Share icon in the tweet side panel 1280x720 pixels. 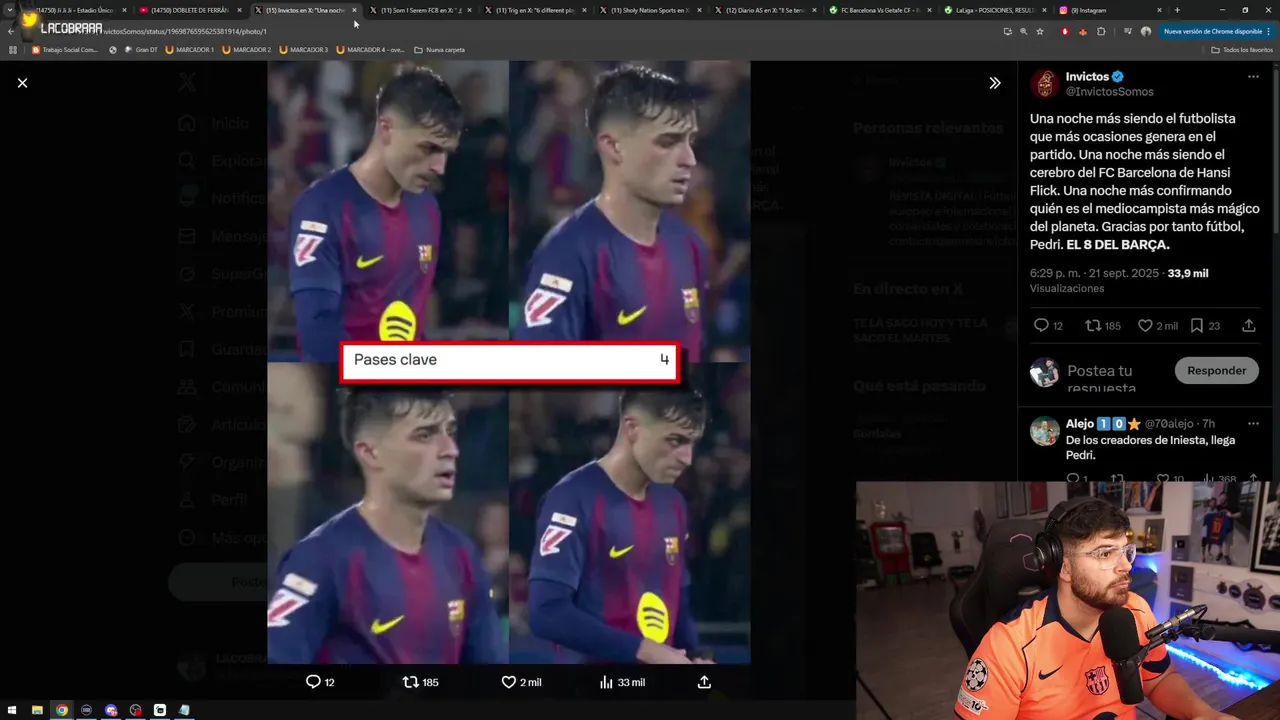coord(1249,326)
